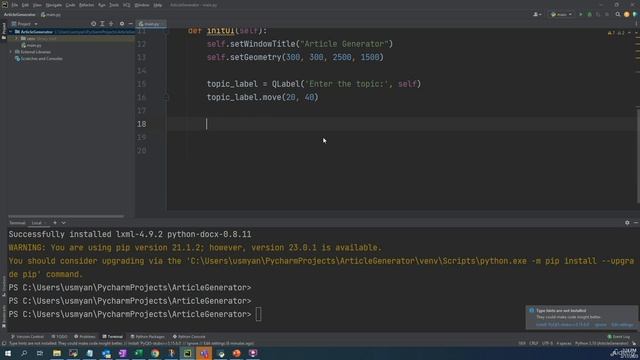640x360 pixels.
Task: Open the Project view dropdown
Action: [x=24, y=24]
